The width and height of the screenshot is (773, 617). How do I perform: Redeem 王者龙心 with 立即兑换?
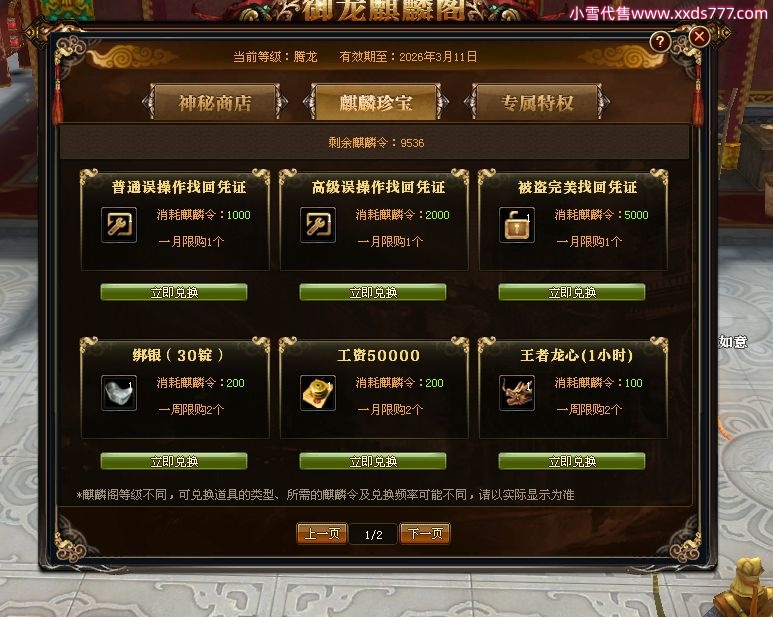(572, 461)
